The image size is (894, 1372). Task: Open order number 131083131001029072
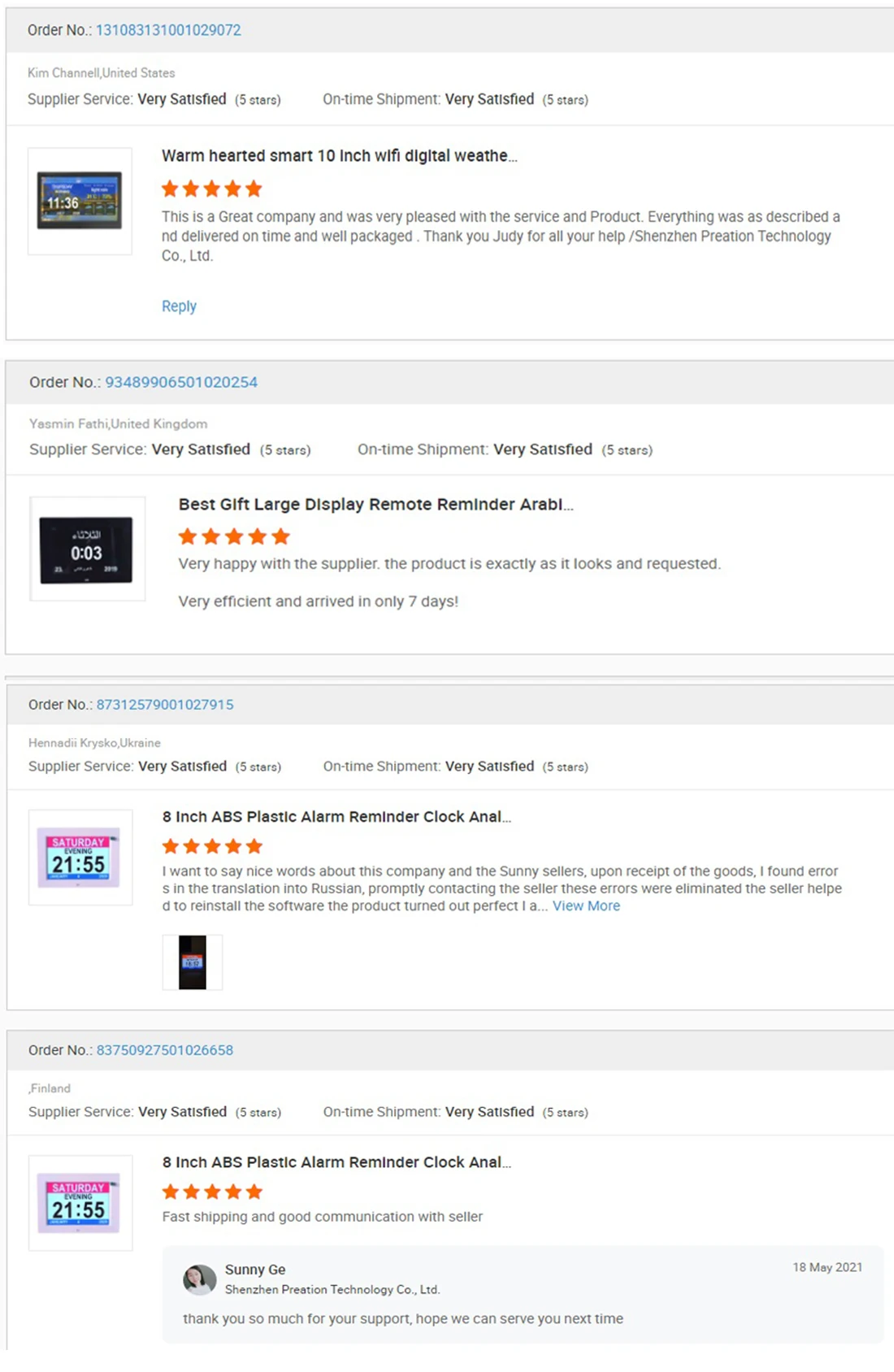(168, 30)
